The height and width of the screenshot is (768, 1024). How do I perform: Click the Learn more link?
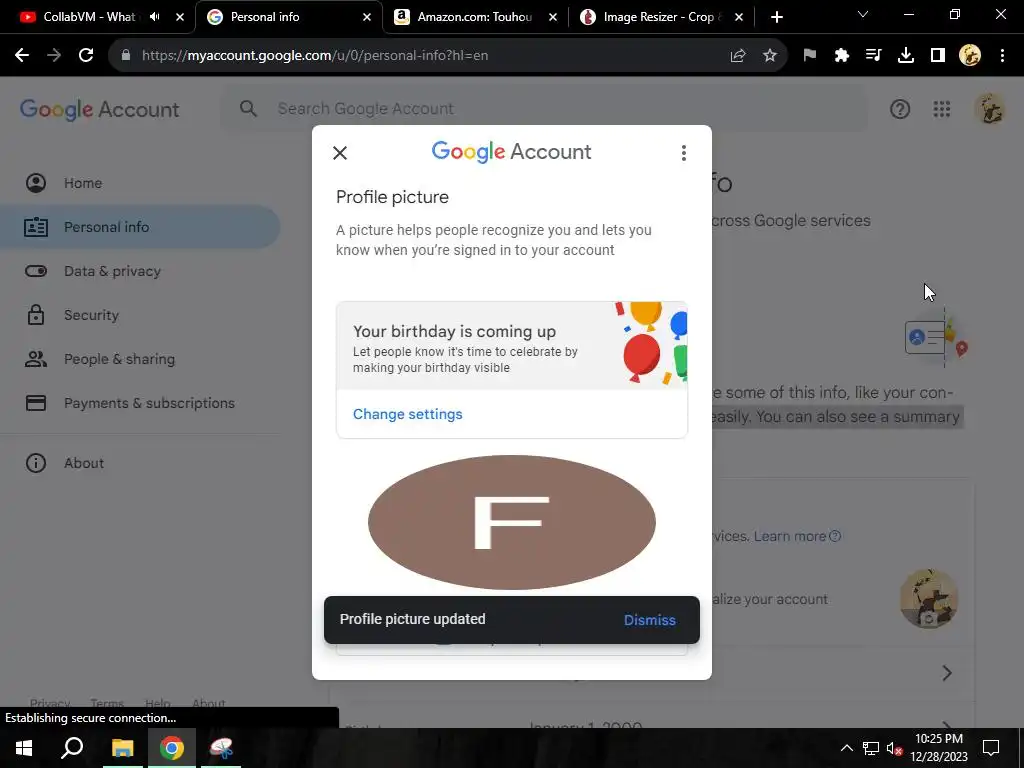point(797,536)
